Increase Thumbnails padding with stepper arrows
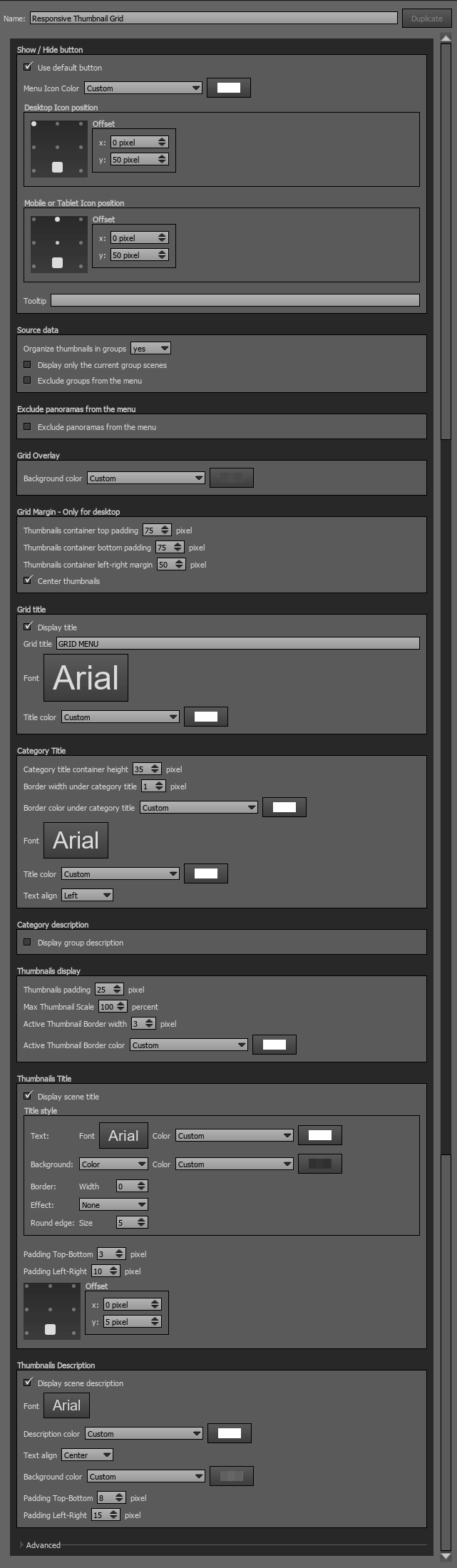 click(118, 986)
